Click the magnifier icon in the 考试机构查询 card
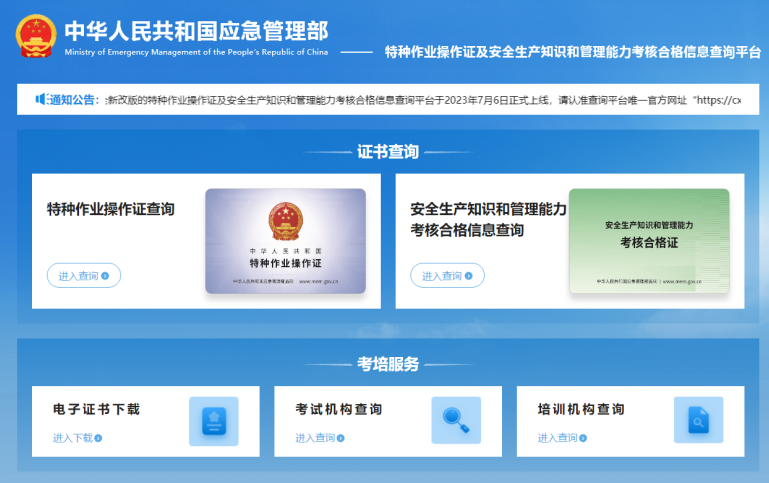 455,420
